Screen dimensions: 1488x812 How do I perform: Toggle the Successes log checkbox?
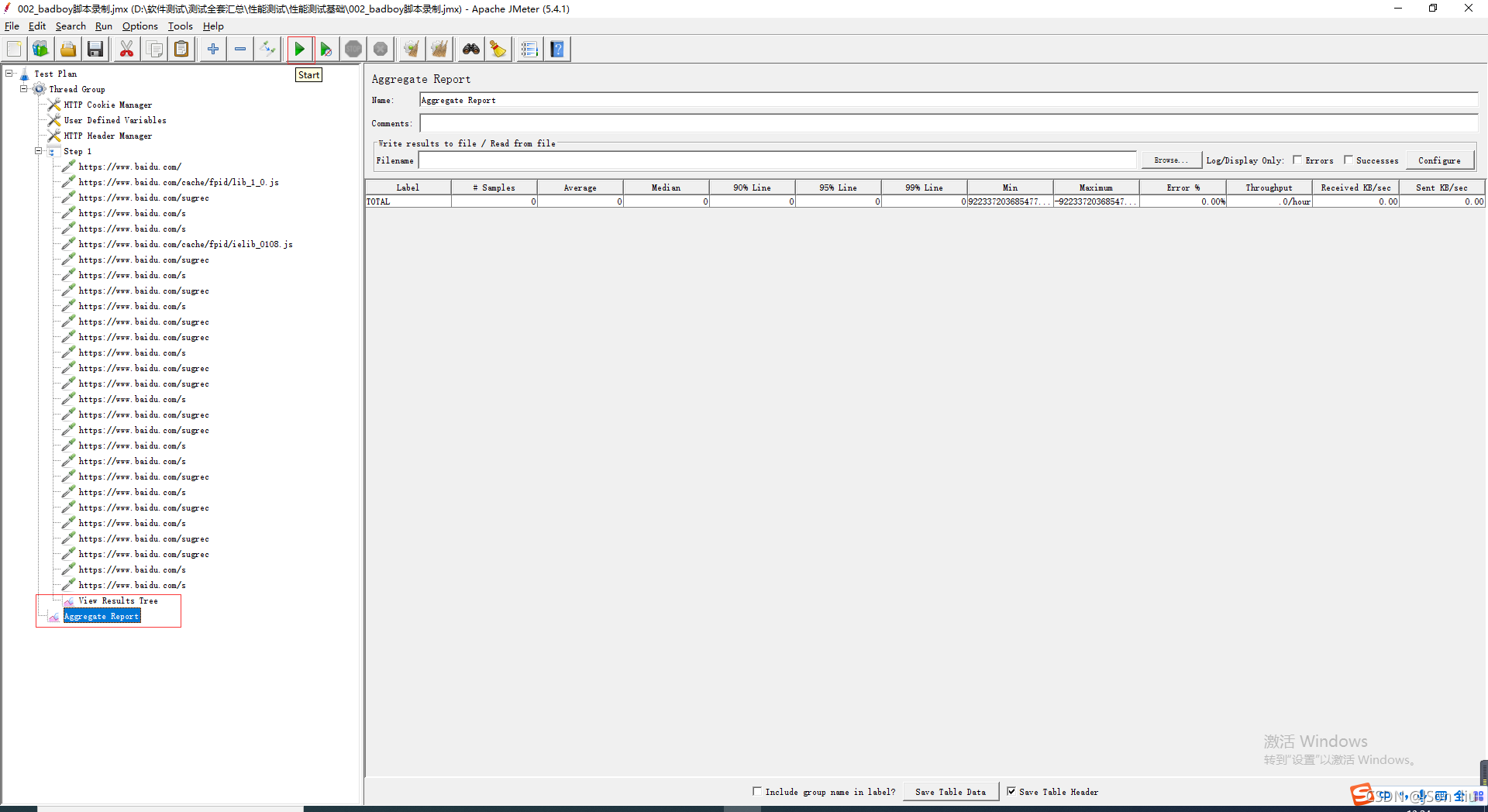(1348, 160)
